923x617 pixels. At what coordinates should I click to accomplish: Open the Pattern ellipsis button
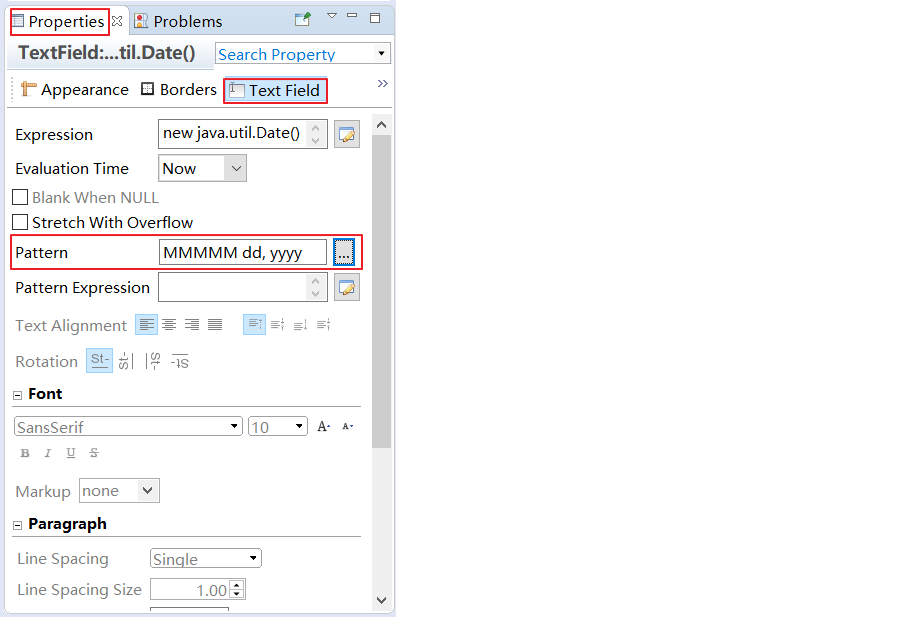(x=344, y=253)
